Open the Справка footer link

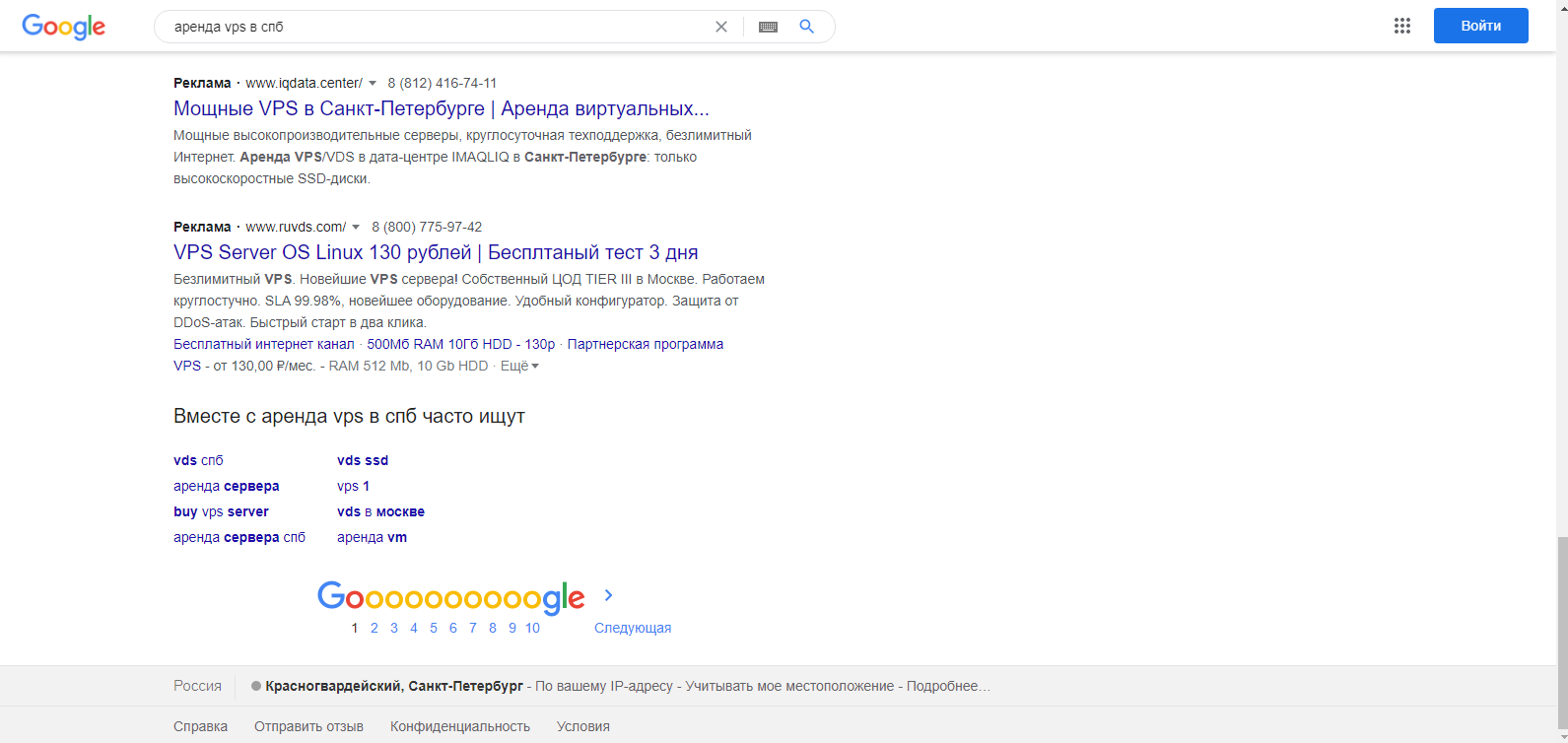(200, 726)
